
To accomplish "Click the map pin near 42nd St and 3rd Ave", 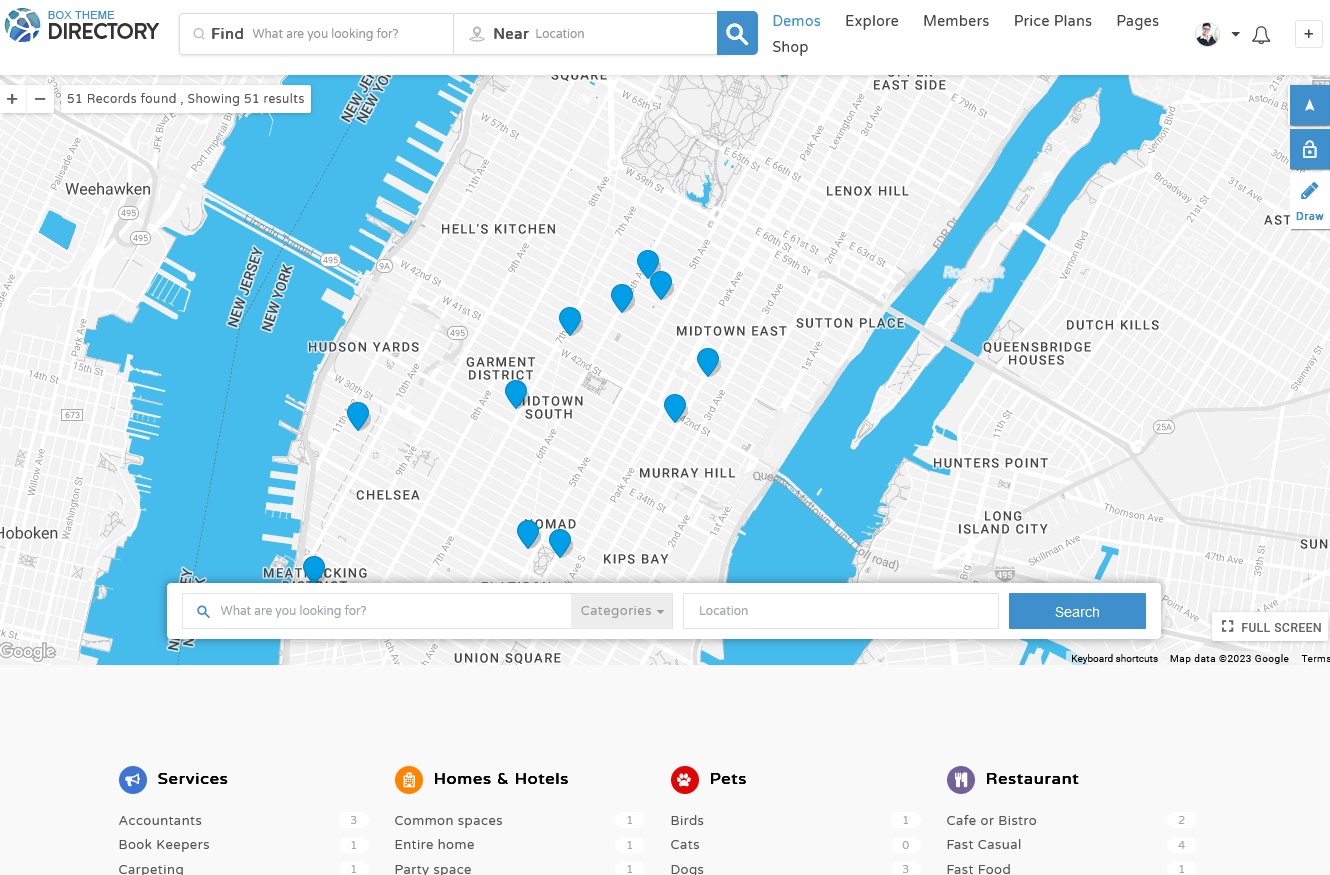I will pyautogui.click(x=675, y=408).
